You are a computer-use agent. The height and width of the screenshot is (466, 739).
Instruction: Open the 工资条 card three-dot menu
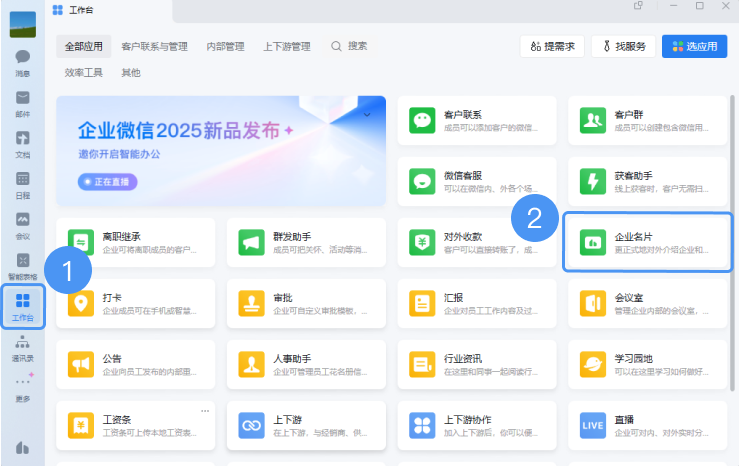[205, 411]
